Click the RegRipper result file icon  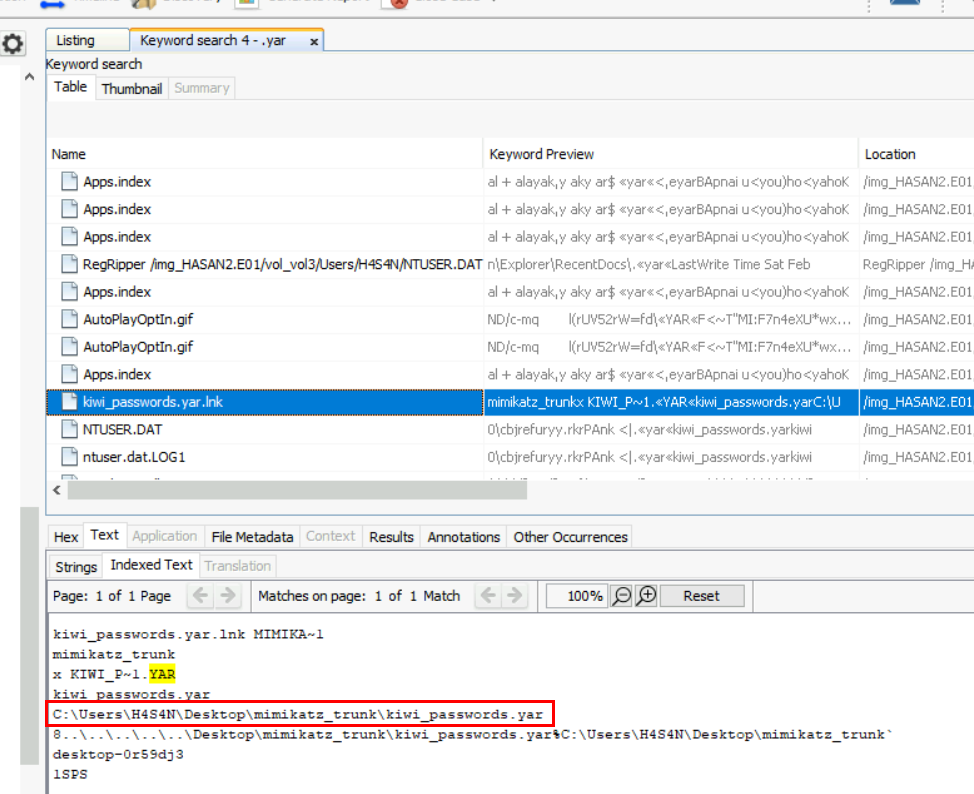coord(68,264)
